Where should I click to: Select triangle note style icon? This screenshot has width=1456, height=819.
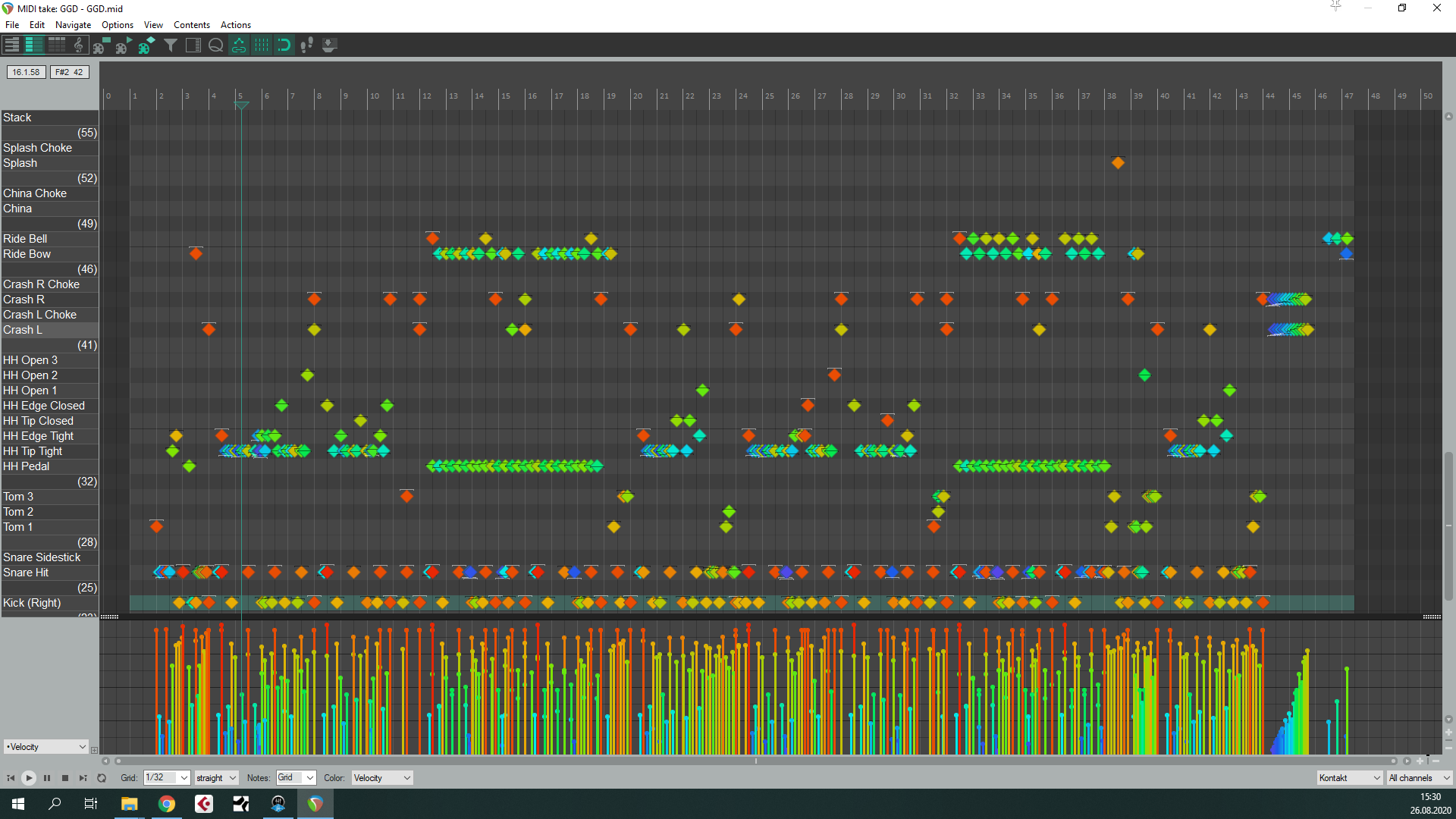tap(123, 45)
